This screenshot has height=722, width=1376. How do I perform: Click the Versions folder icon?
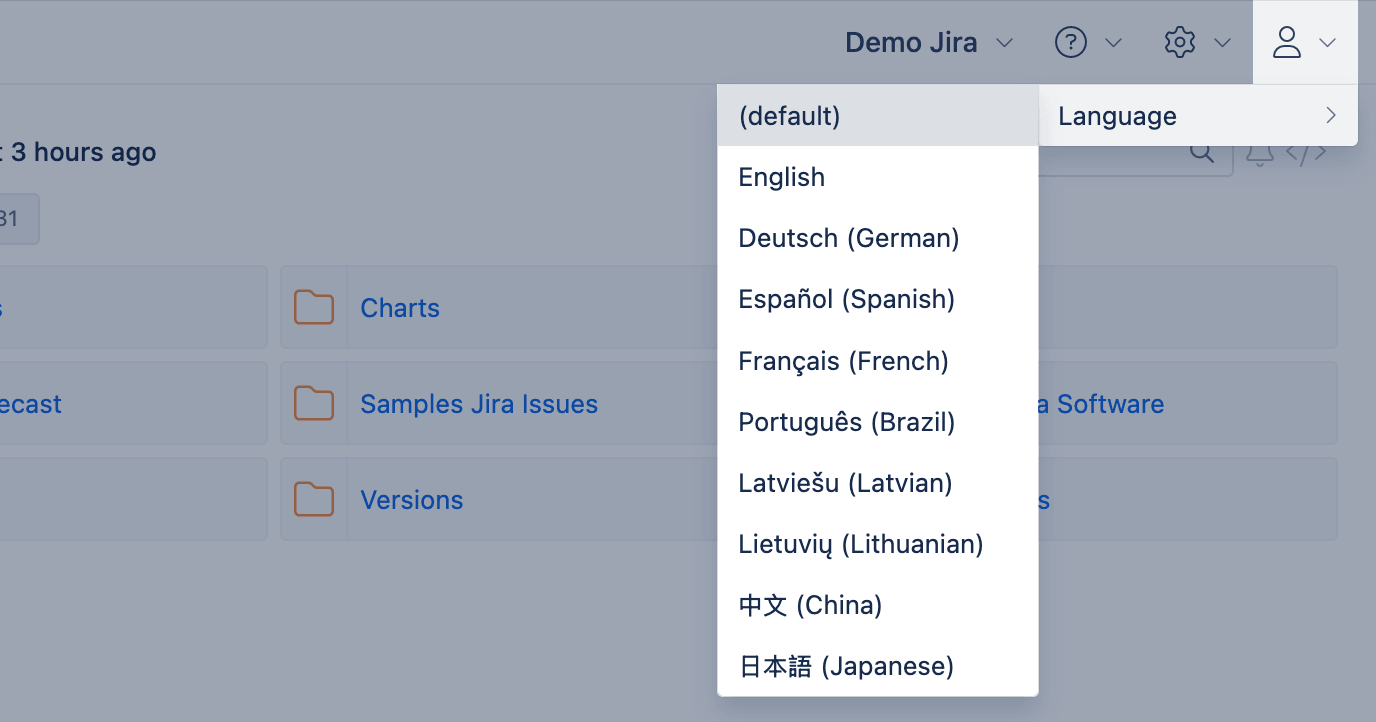(x=314, y=499)
